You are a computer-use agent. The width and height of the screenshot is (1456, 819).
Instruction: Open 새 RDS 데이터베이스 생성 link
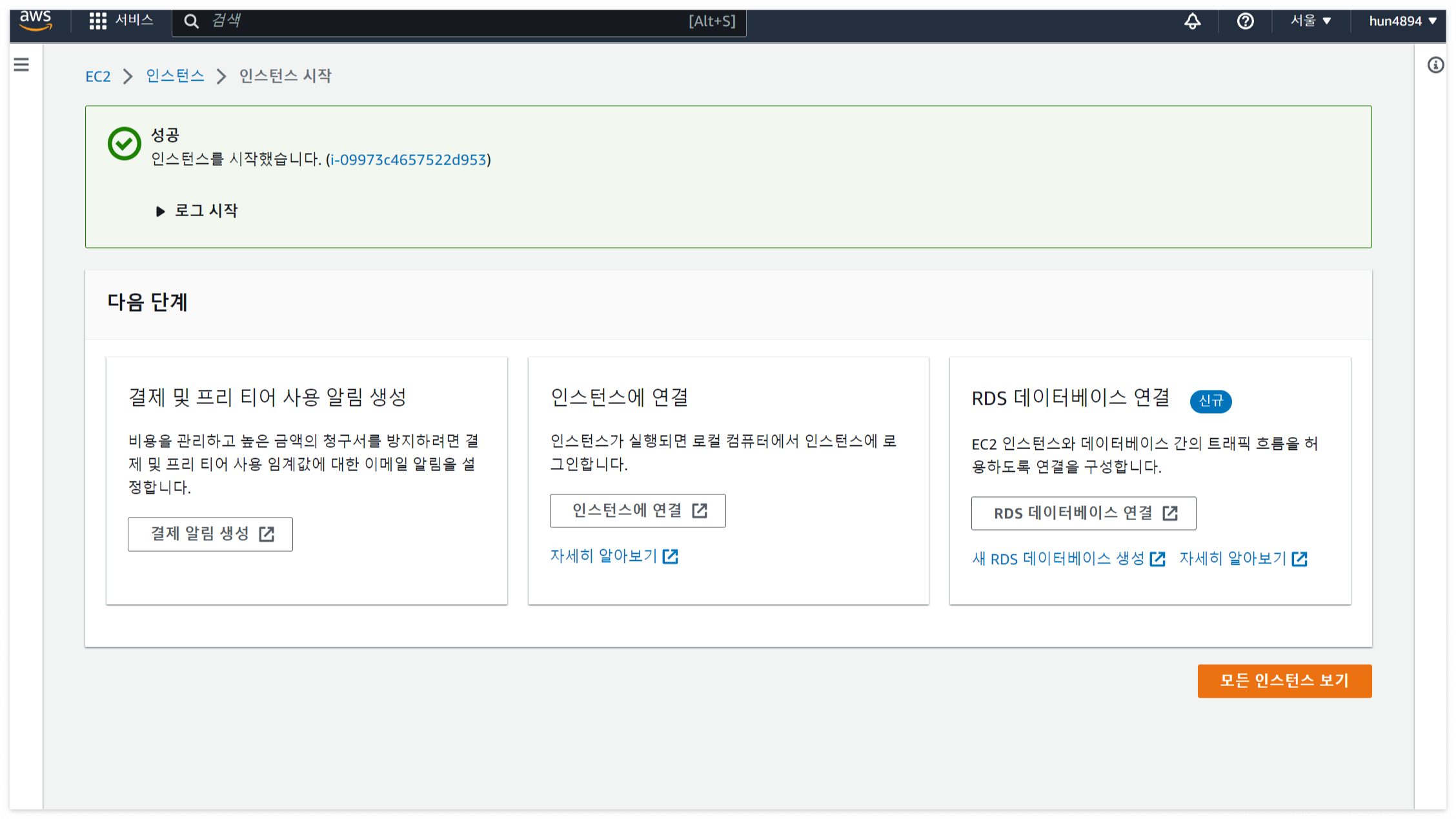[x=1067, y=558]
